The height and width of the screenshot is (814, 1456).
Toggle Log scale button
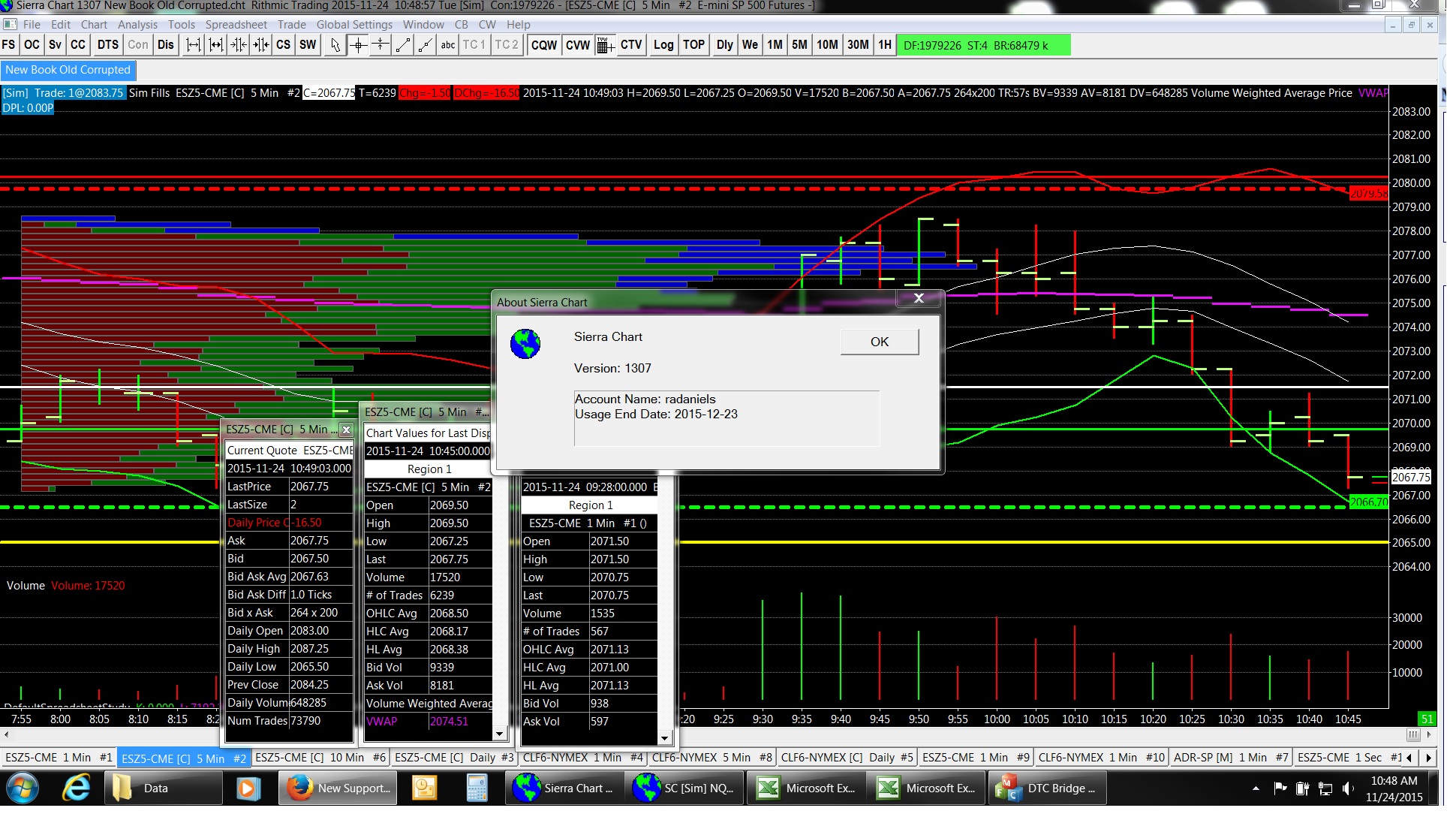[663, 45]
